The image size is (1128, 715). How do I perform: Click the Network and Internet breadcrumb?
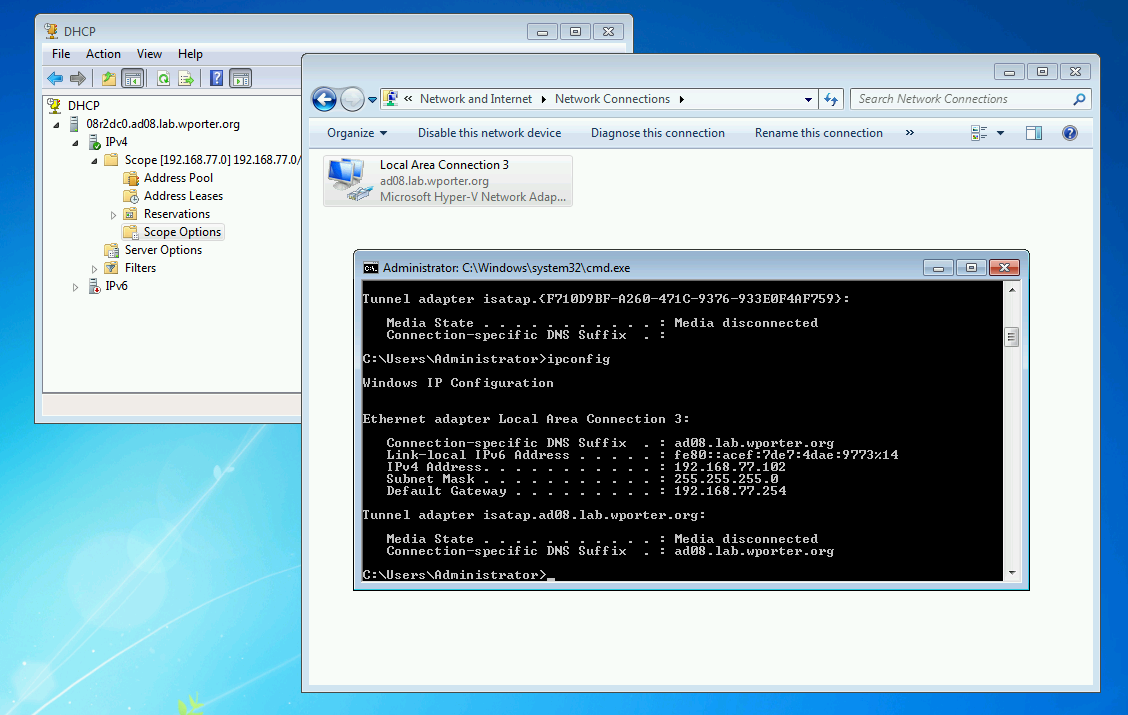[x=476, y=99]
